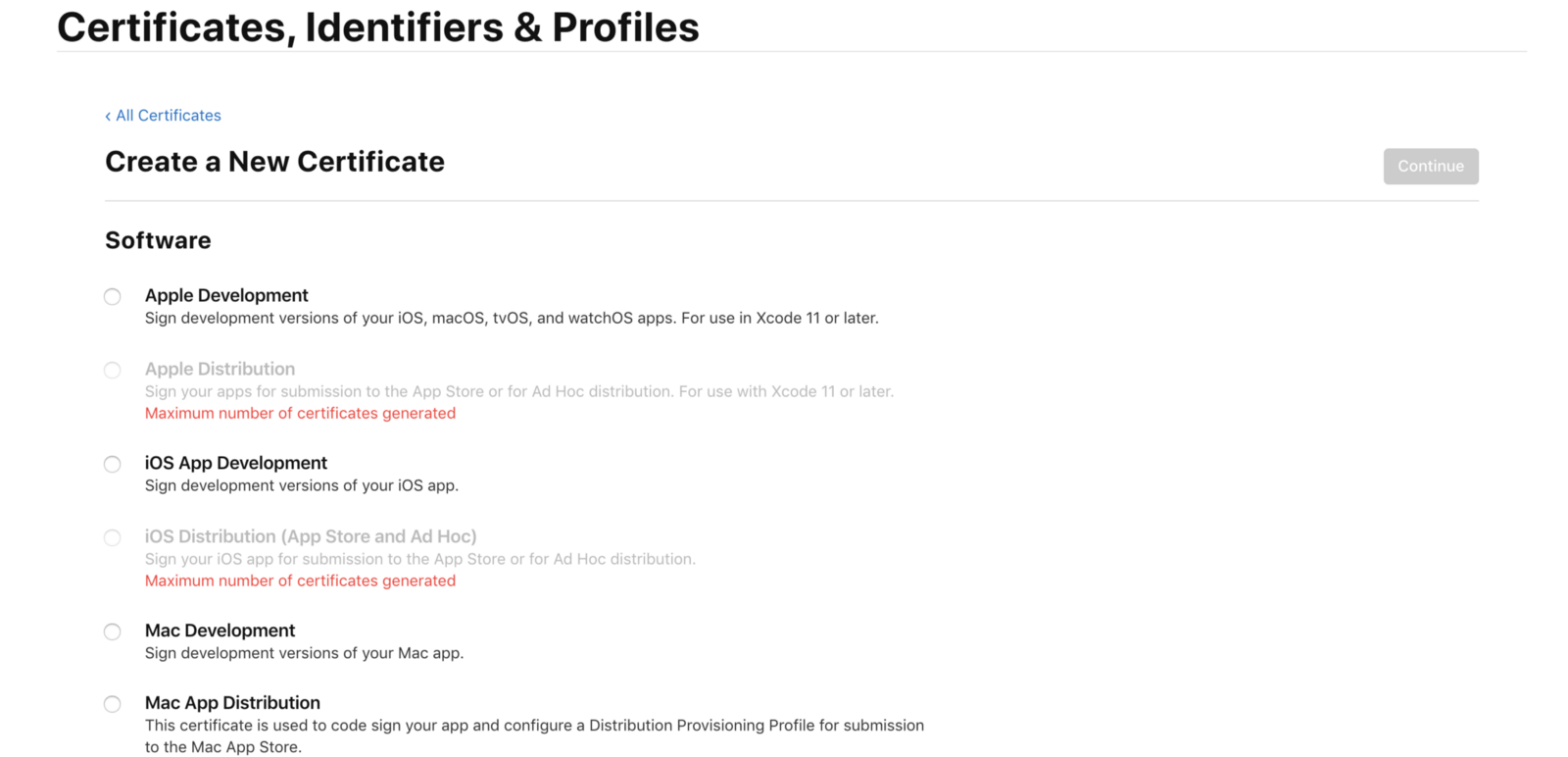Click the disabled Apple Distribution radio button
1568x757 pixels.
pos(113,370)
